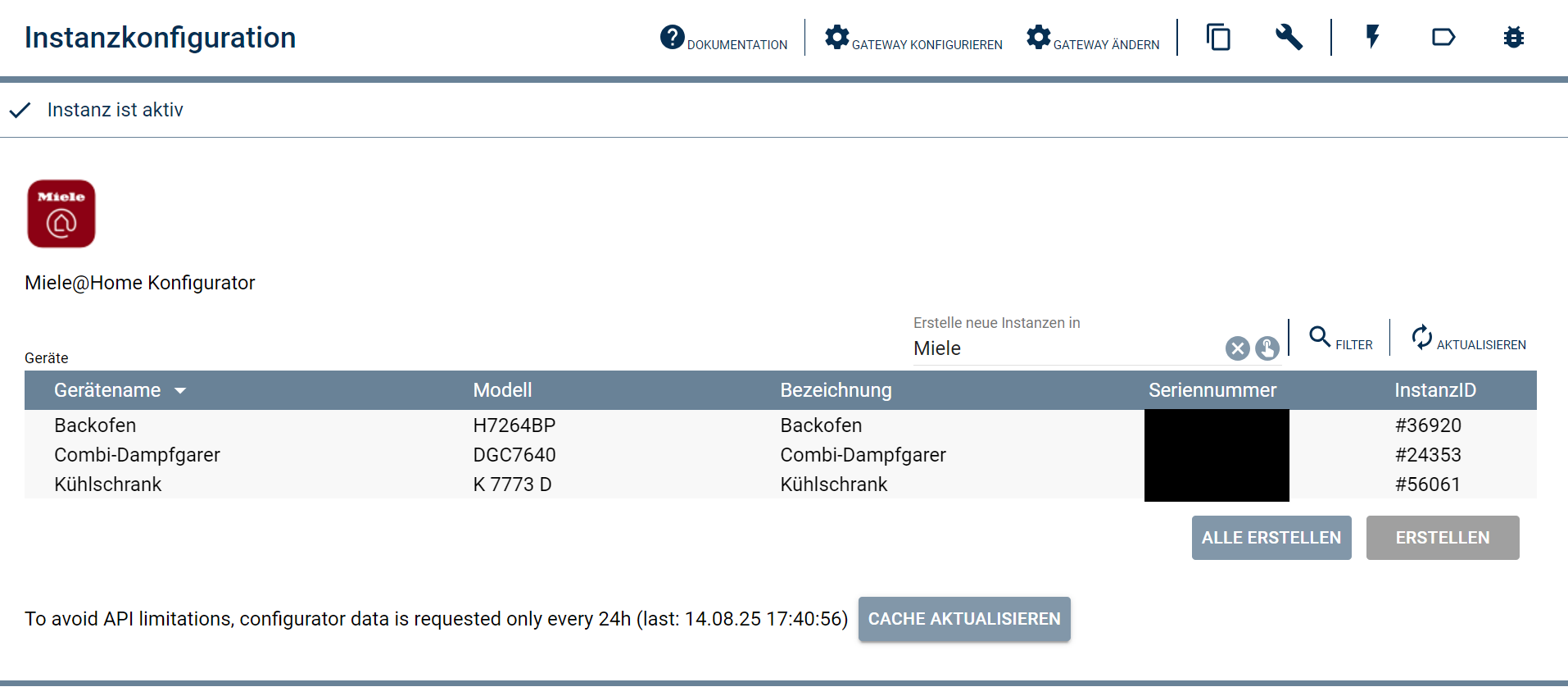Click the copy/duplicate pages icon
The width and height of the screenshot is (1568, 696).
click(1218, 38)
